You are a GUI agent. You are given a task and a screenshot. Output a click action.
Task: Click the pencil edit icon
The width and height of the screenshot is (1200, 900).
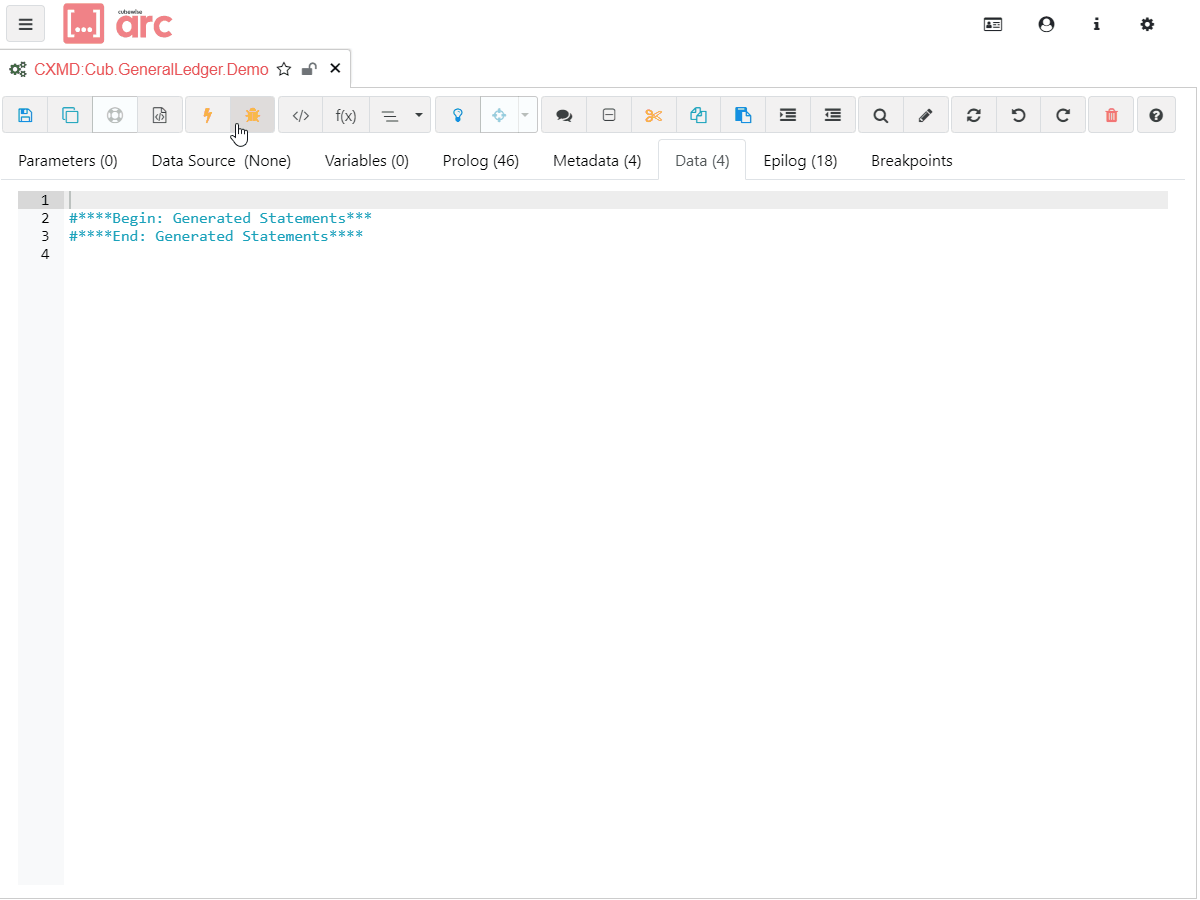[926, 115]
